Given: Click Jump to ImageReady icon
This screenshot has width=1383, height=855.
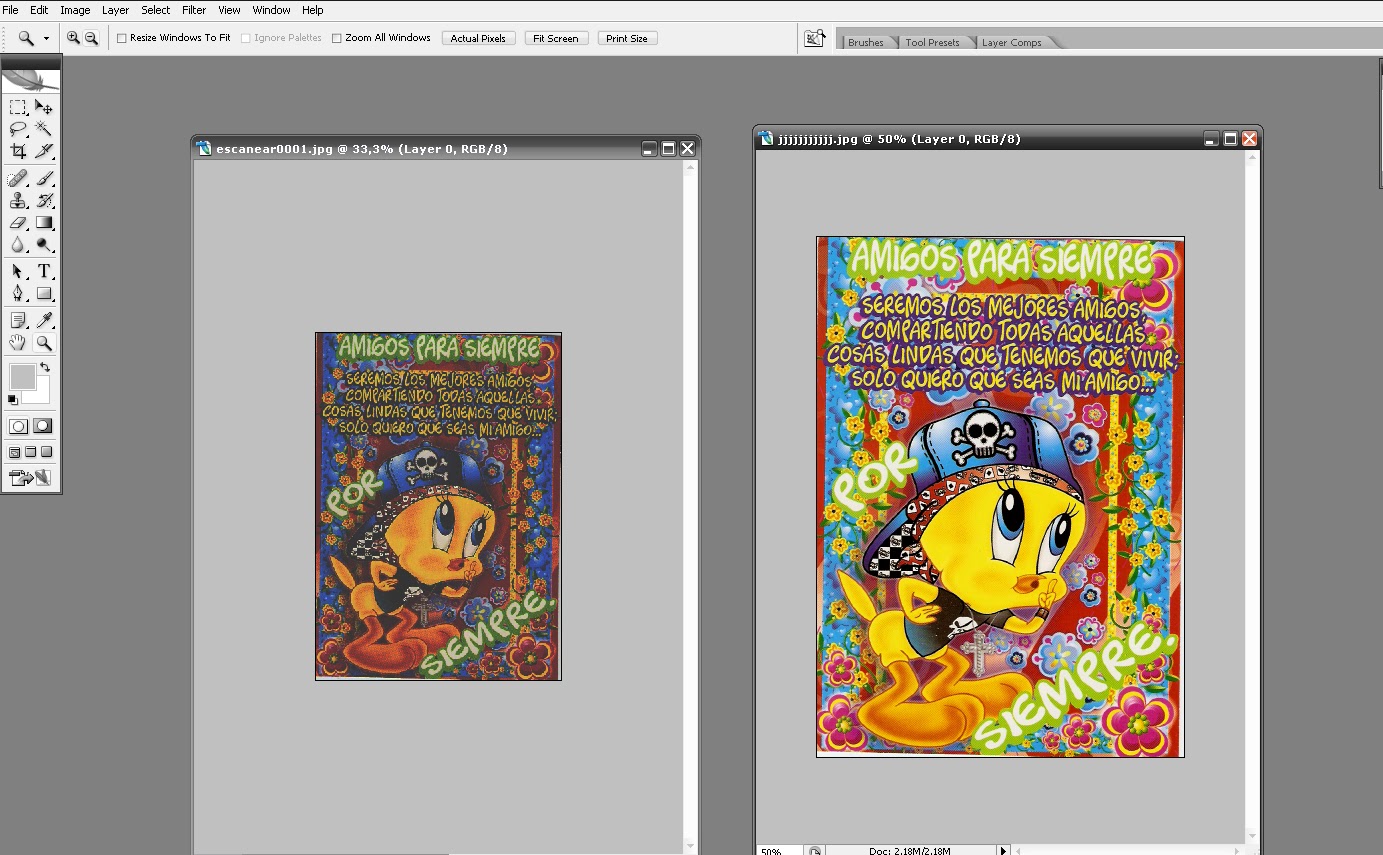Looking at the screenshot, I should (x=31, y=478).
